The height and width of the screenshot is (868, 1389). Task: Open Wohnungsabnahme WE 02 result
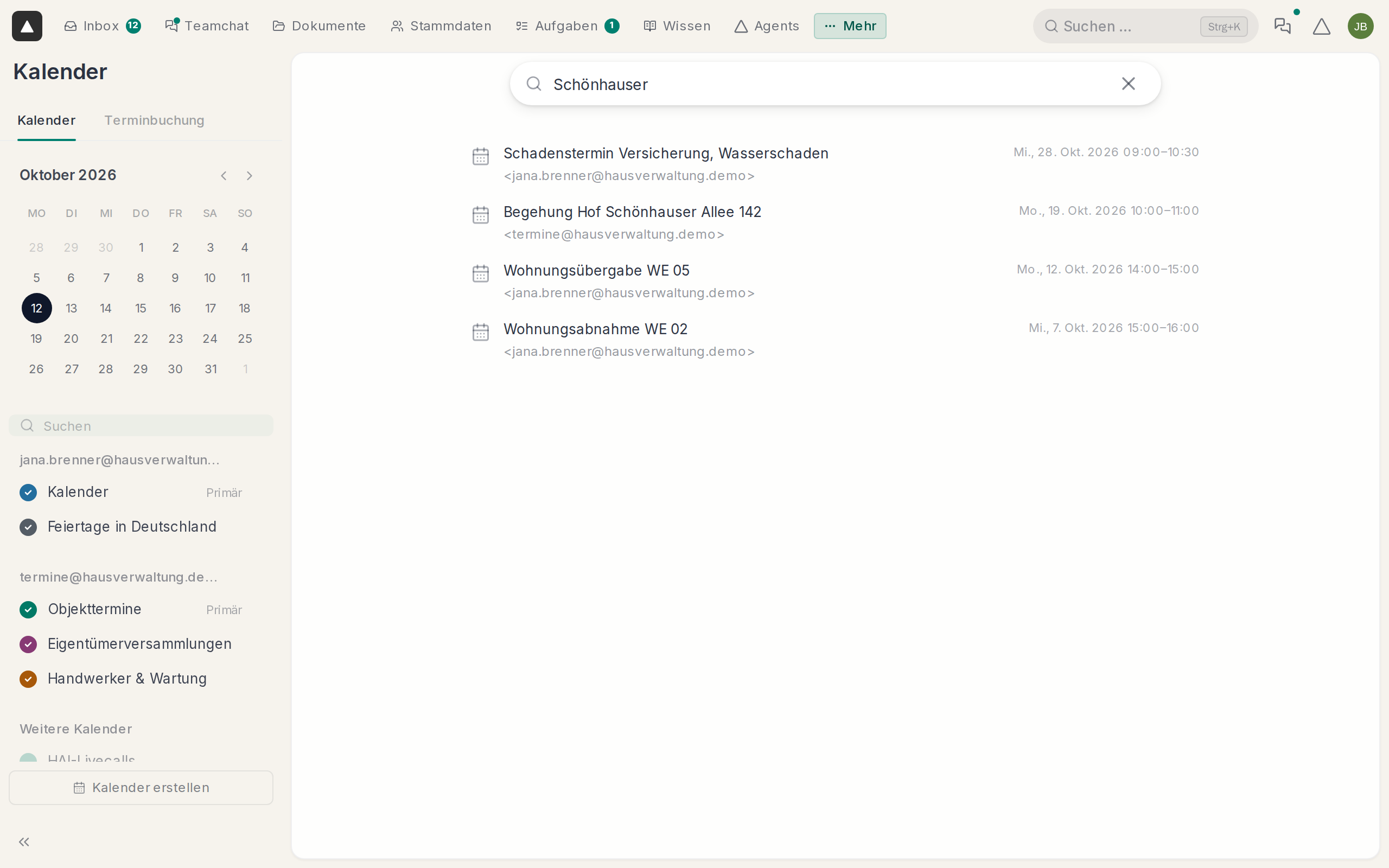click(x=835, y=340)
